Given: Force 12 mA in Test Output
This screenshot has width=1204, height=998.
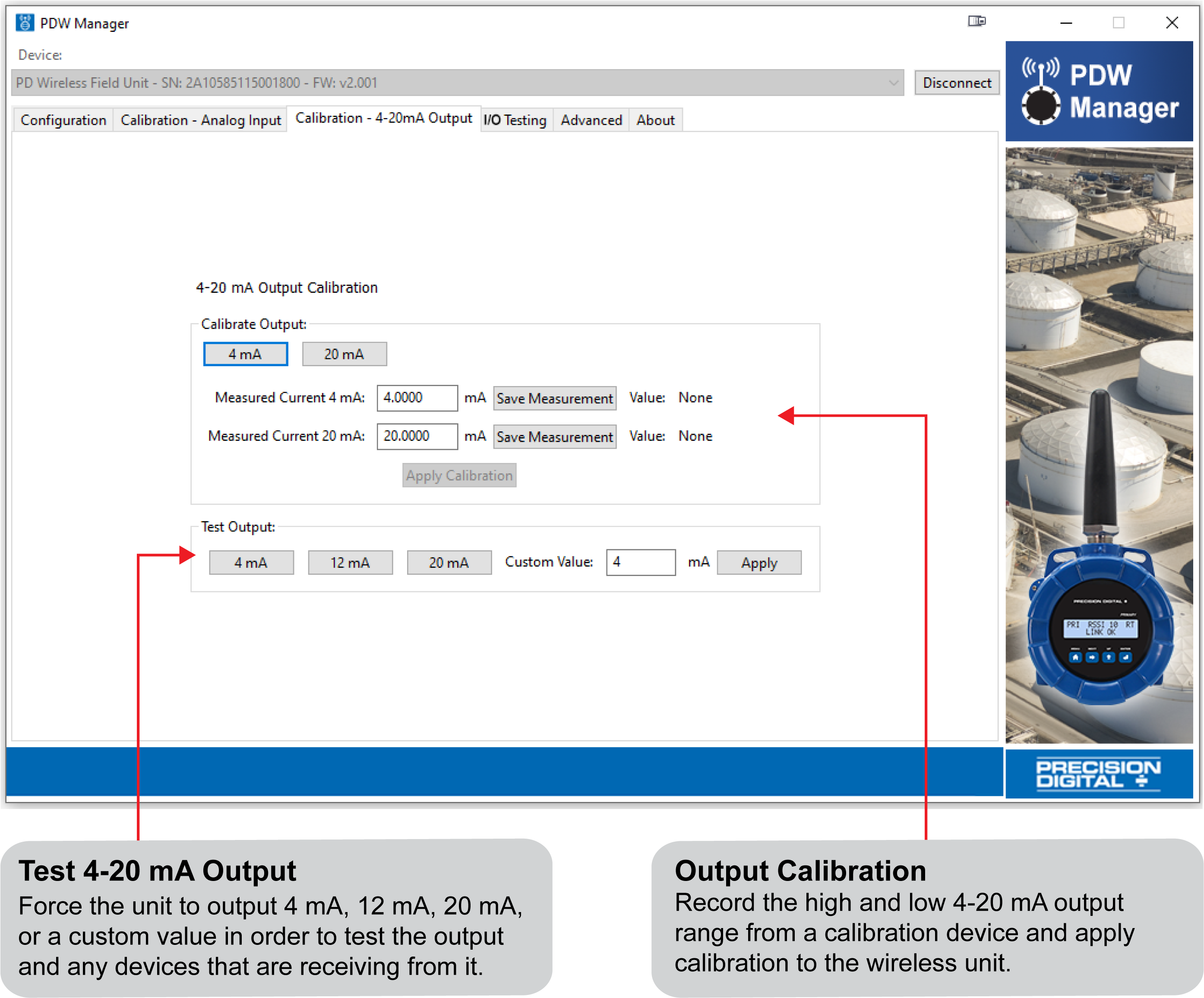Looking at the screenshot, I should [350, 563].
